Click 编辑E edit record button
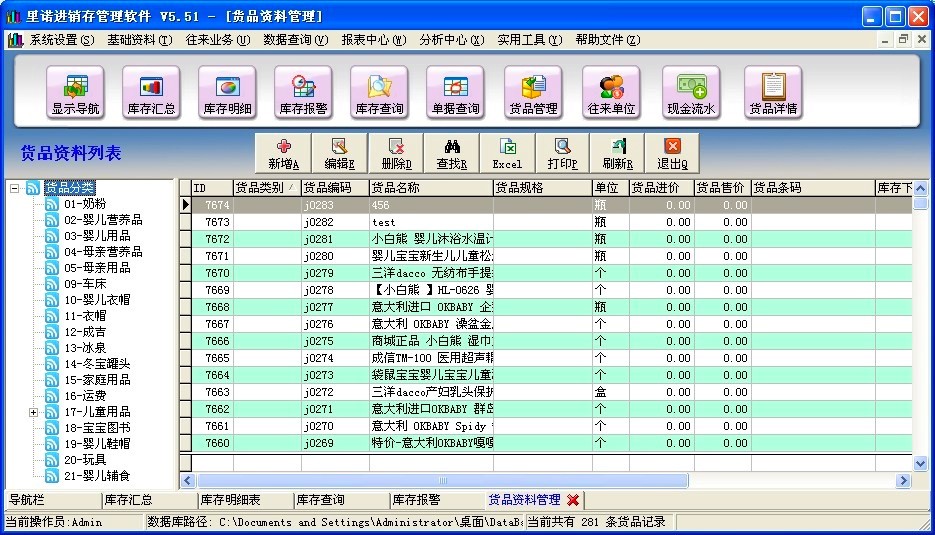Viewport: 935px width, 535px height. click(x=339, y=153)
